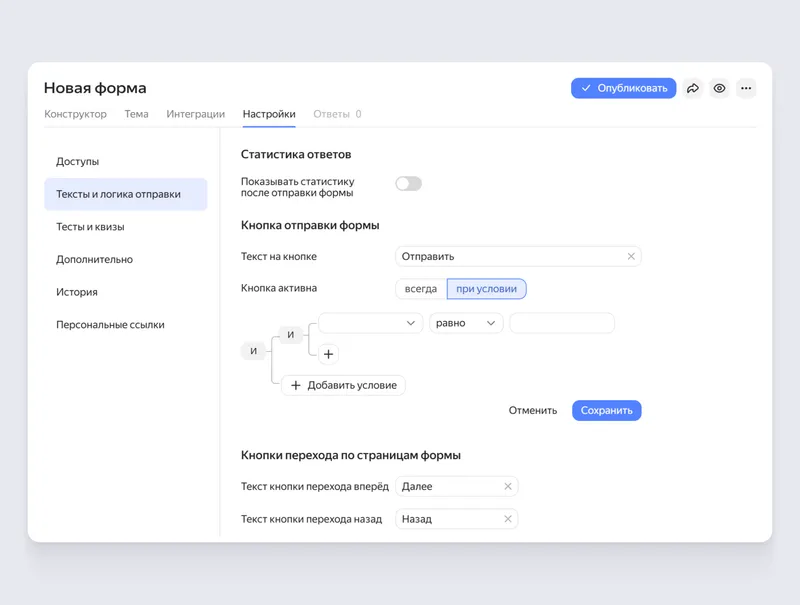The height and width of the screenshot is (605, 800).
Task: Toggle the inner И logic operator
Action: (290, 335)
